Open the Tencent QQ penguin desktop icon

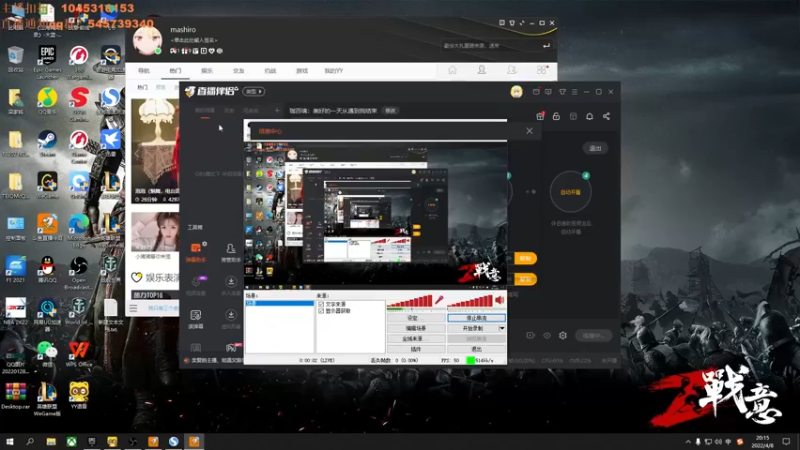(47, 269)
